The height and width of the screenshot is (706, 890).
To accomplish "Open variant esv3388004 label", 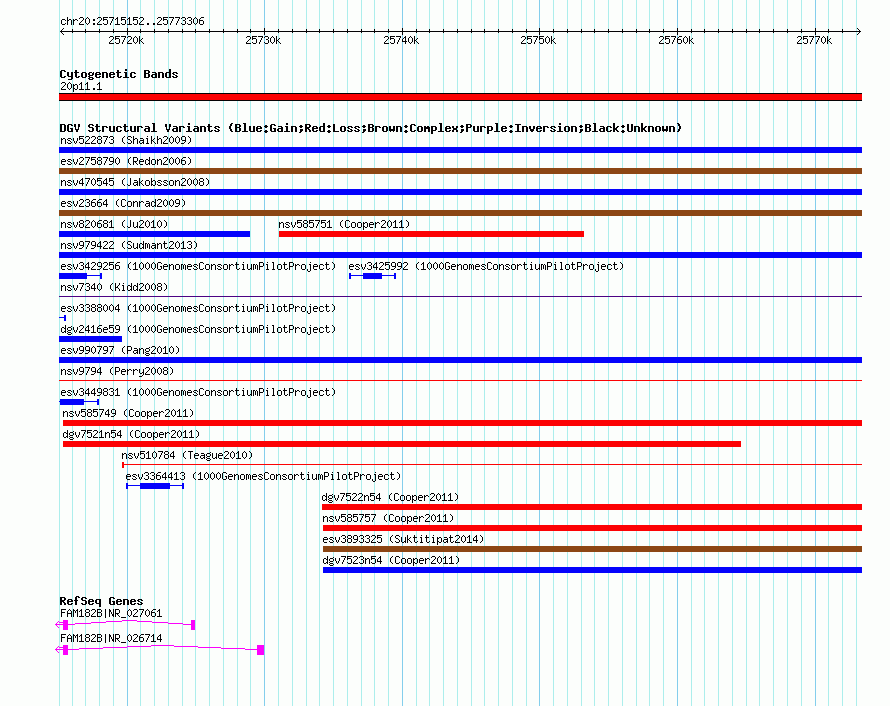I will (198, 308).
